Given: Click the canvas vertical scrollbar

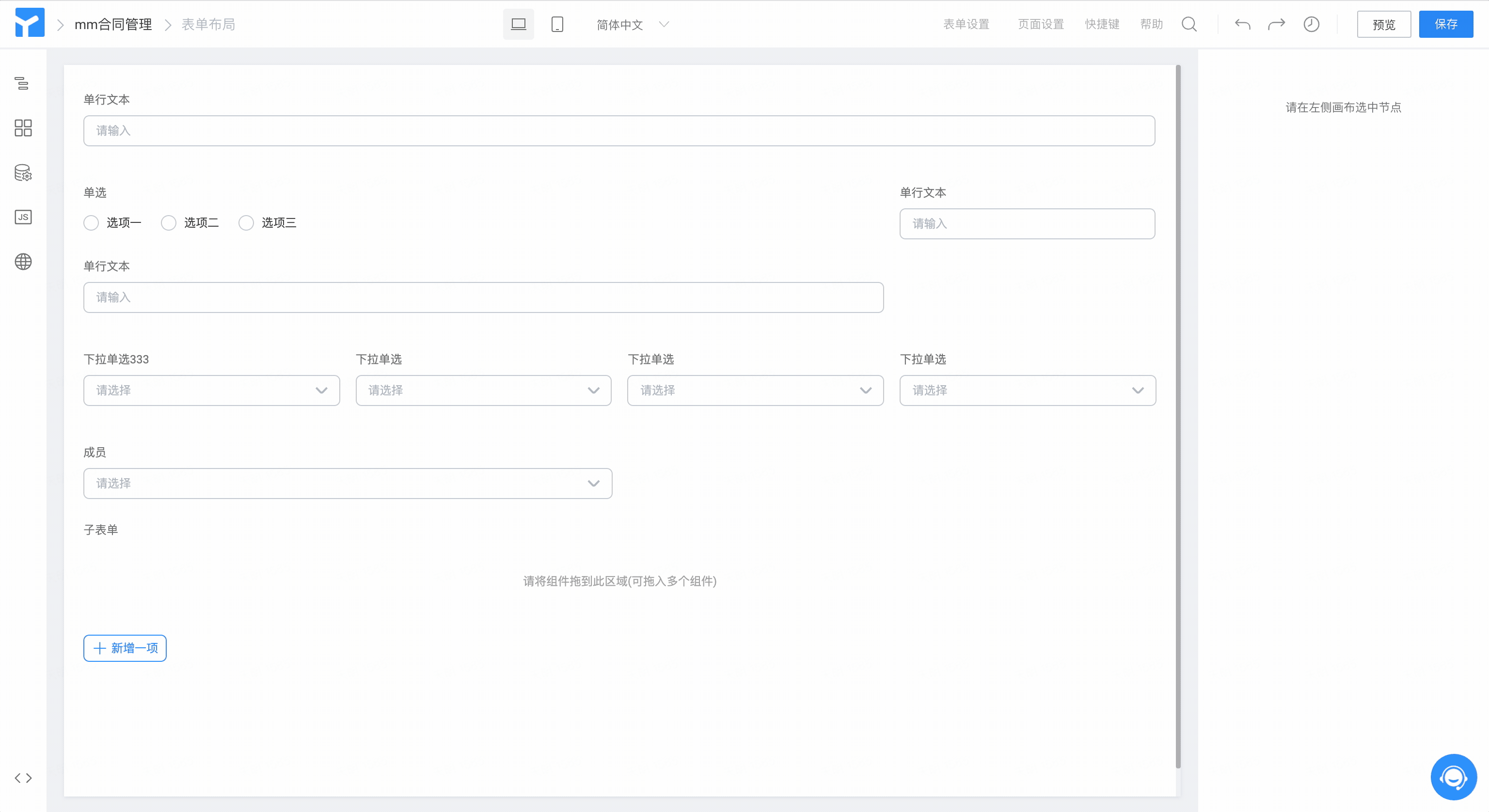Looking at the screenshot, I should point(1178,416).
